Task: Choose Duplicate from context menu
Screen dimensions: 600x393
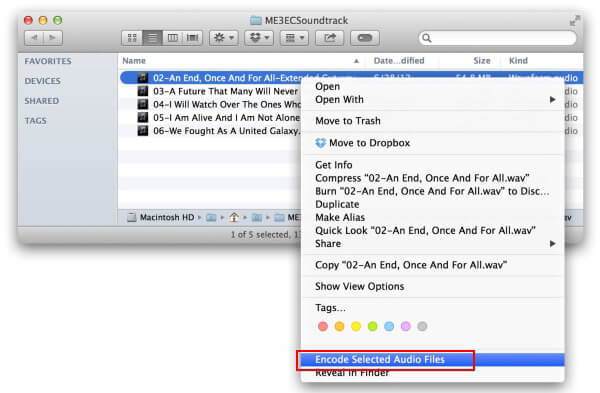Action: coord(433,204)
